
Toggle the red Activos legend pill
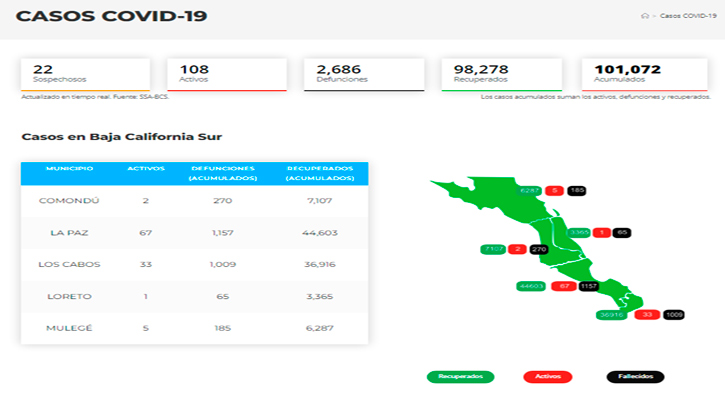pos(548,377)
